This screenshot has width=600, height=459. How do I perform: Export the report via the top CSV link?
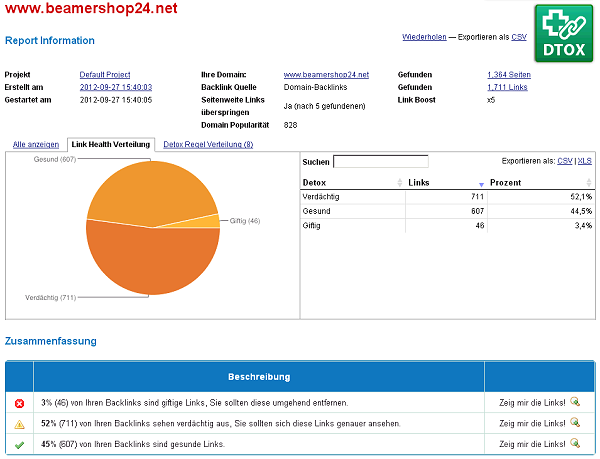(x=519, y=37)
